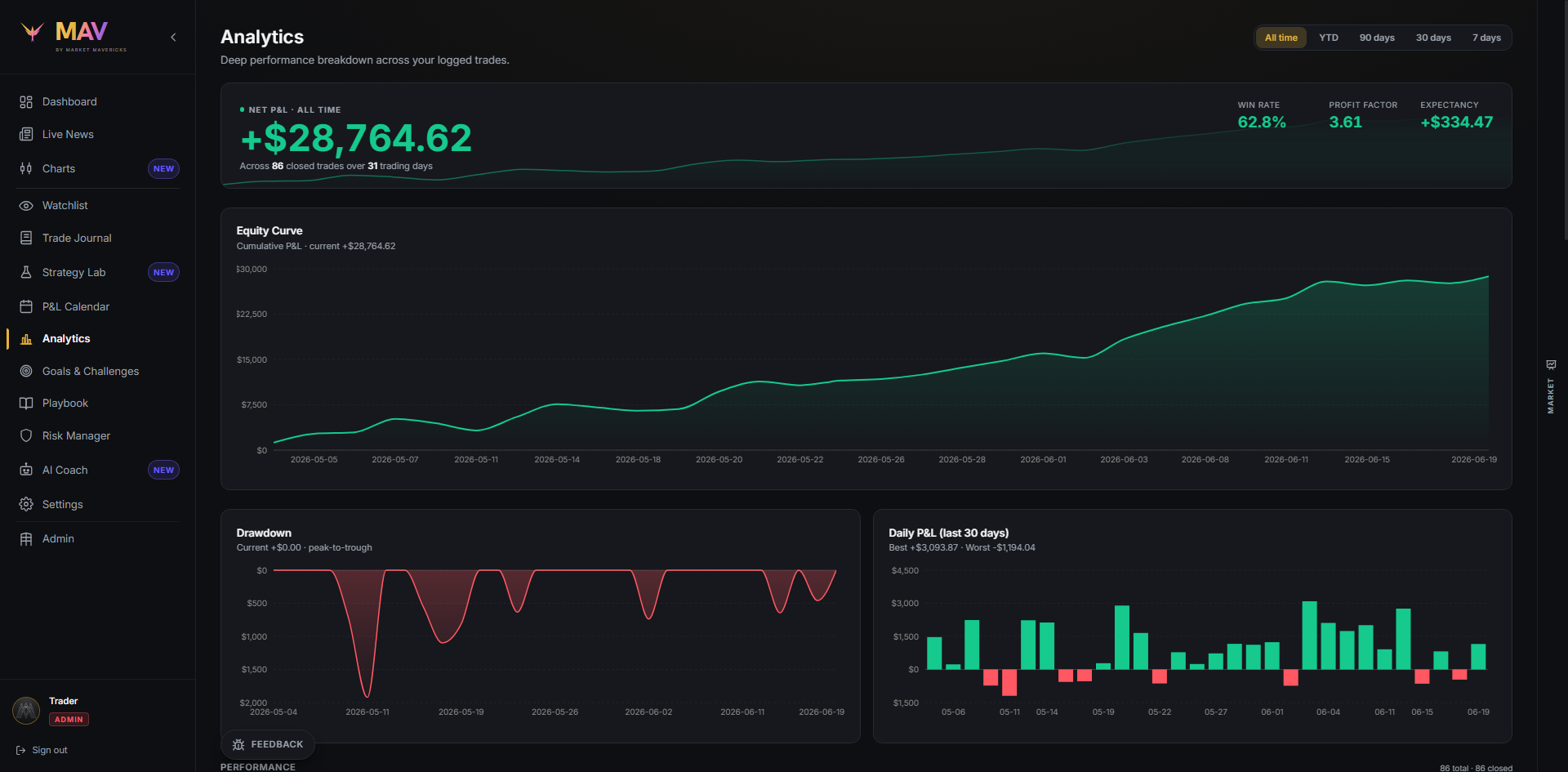The width and height of the screenshot is (1568, 772).
Task: Click the Analytics bar chart icon
Action: pyautogui.click(x=26, y=339)
